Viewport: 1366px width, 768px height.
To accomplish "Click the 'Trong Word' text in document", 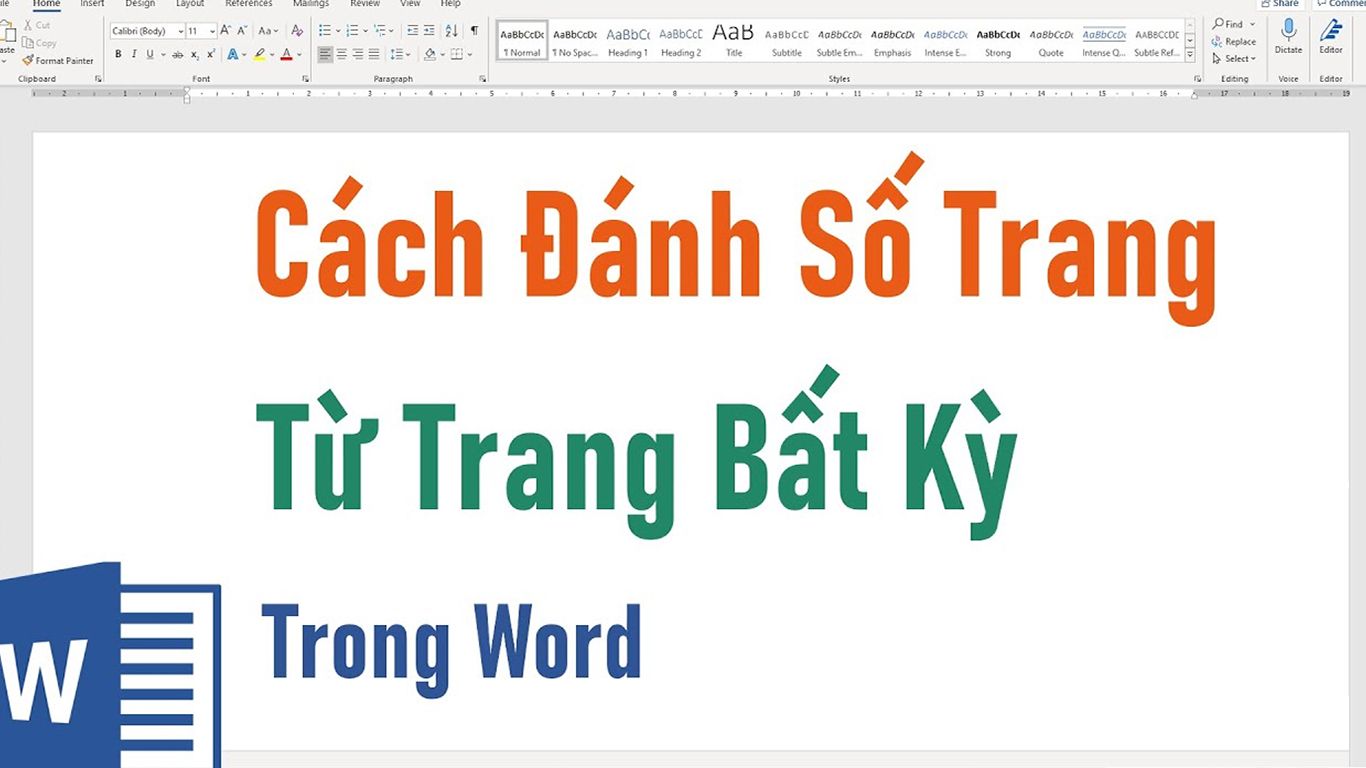I will pos(451,649).
